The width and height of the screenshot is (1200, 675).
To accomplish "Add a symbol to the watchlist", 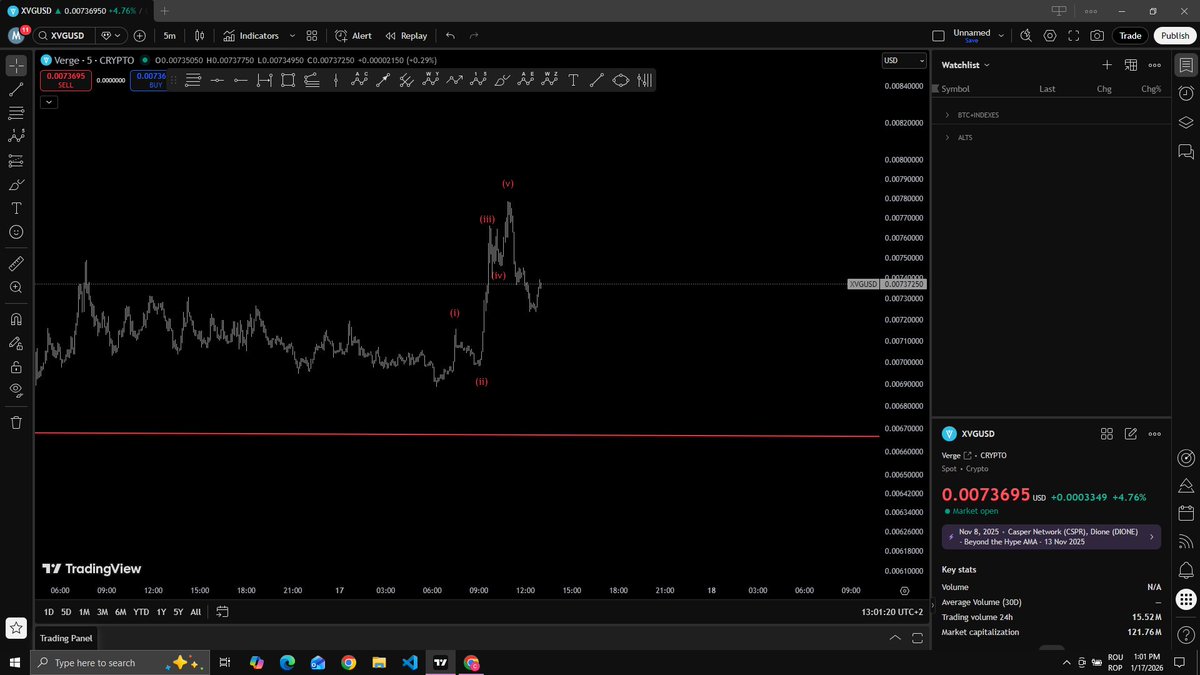I will [1107, 65].
